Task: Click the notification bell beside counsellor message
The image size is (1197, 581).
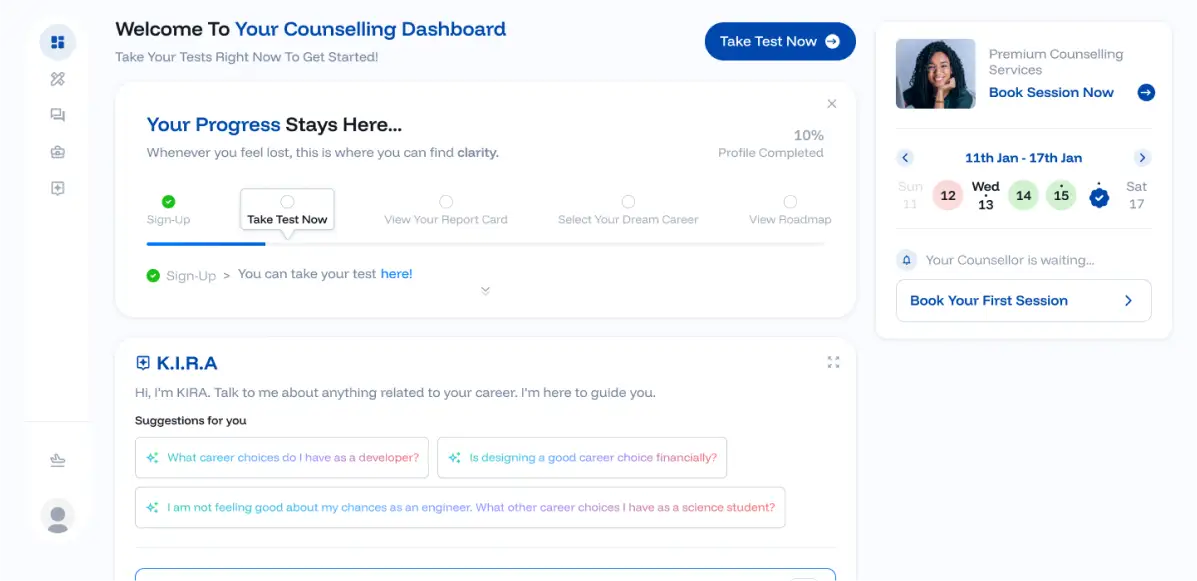Action: pyautogui.click(x=906, y=259)
